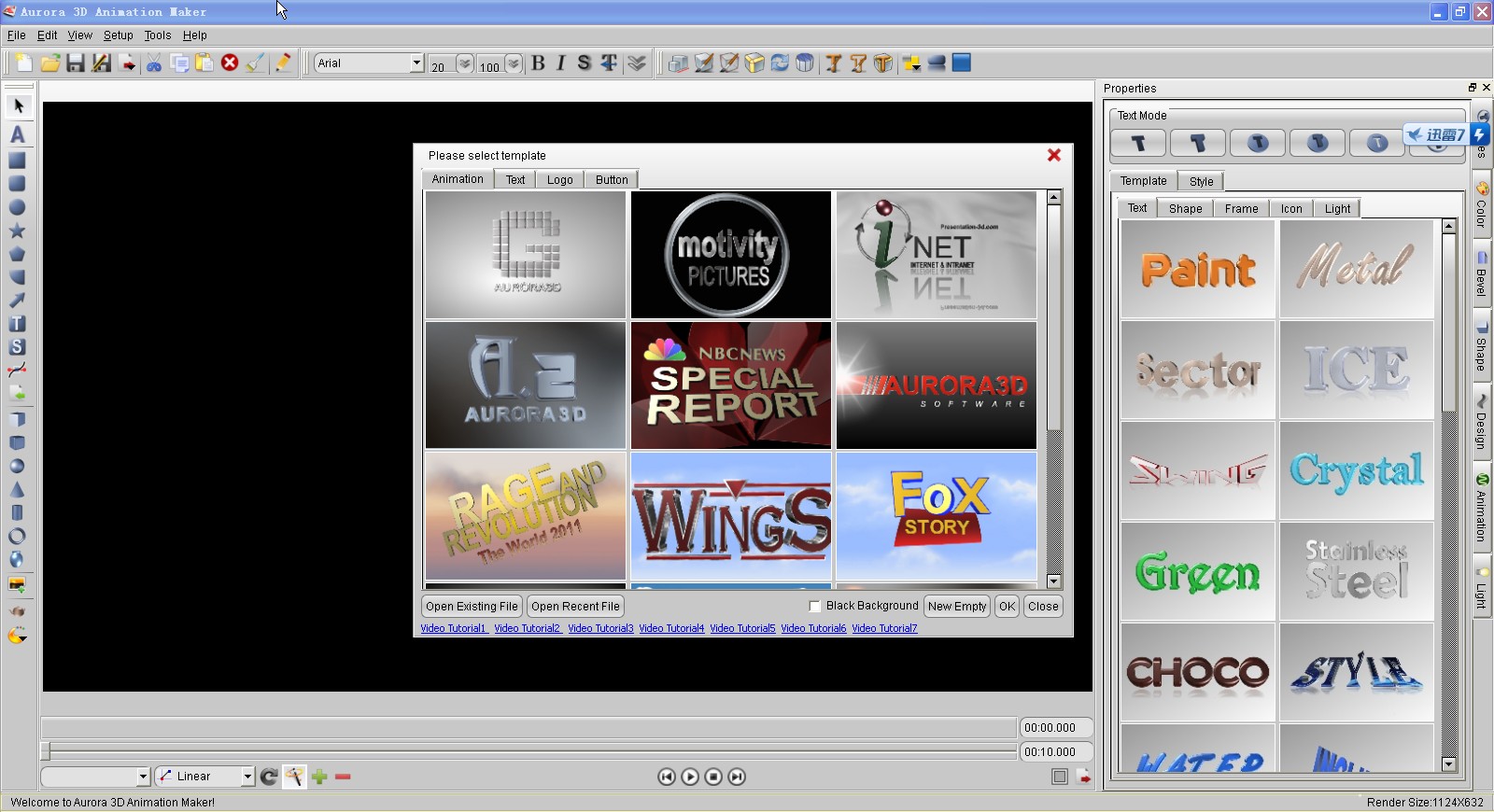This screenshot has height=812, width=1494.
Task: Select fifth light round T text mode
Action: [1377, 143]
